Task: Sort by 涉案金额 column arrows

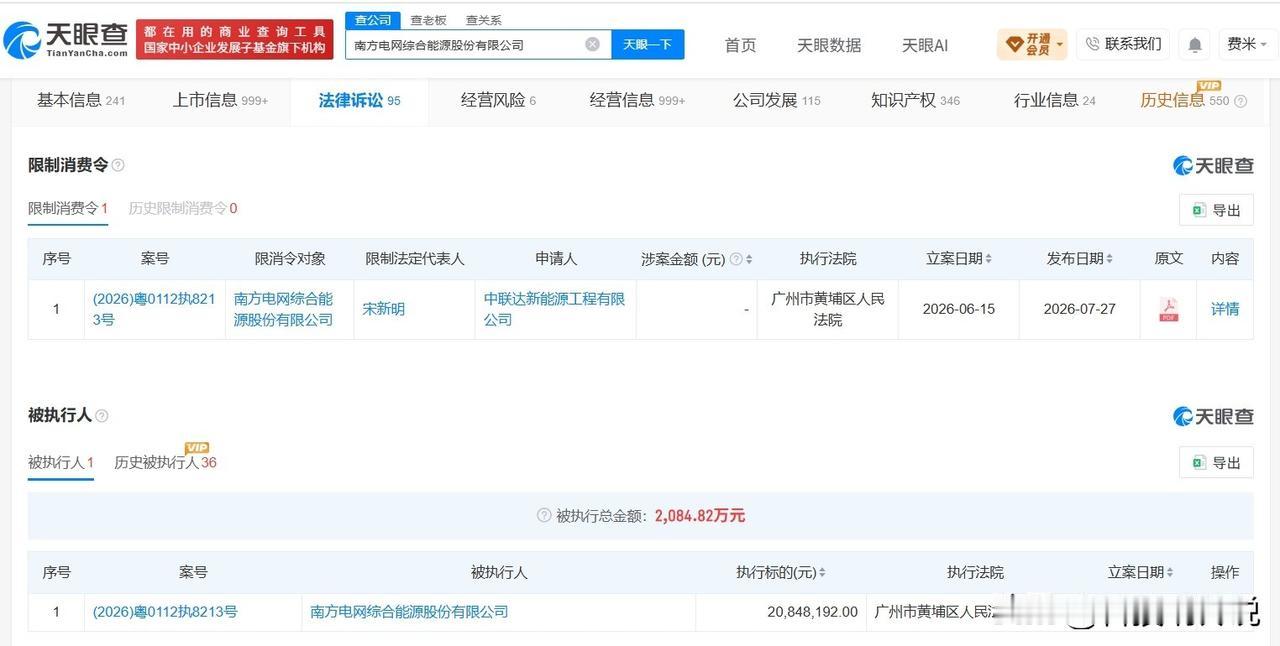Action: pyautogui.click(x=749, y=259)
